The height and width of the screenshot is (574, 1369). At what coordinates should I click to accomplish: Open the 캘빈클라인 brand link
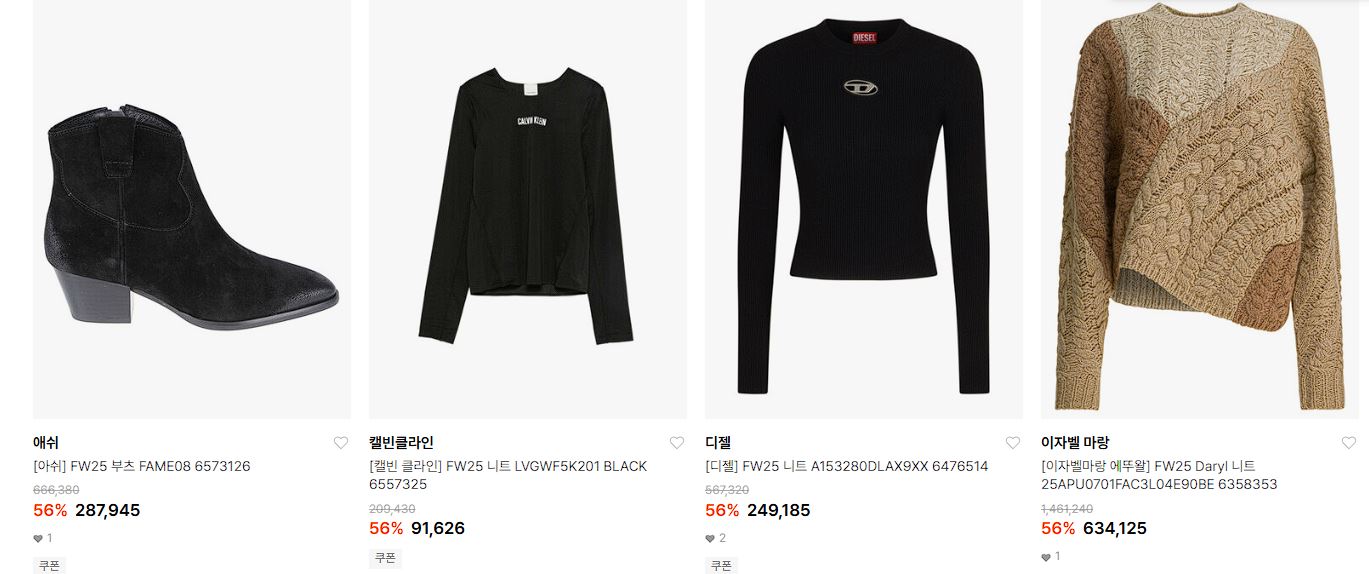coord(401,442)
